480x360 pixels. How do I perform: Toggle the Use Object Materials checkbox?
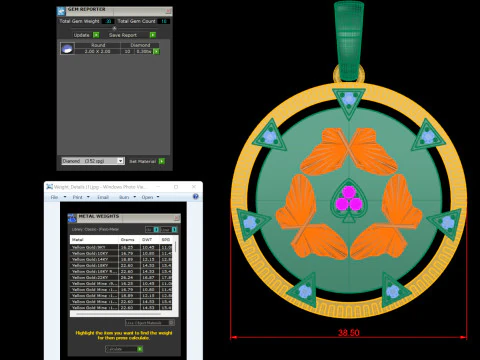point(171,323)
